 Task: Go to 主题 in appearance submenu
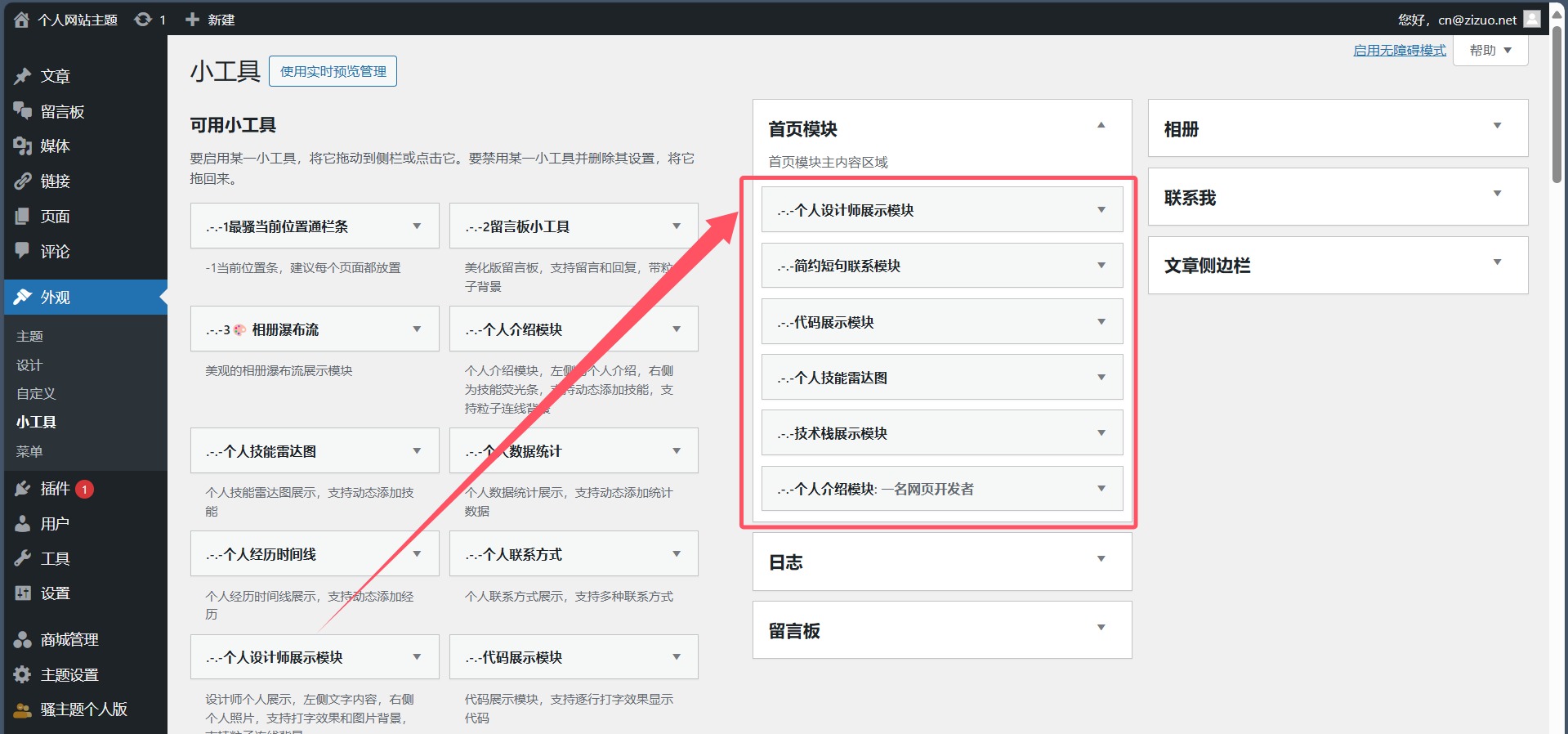click(x=29, y=336)
